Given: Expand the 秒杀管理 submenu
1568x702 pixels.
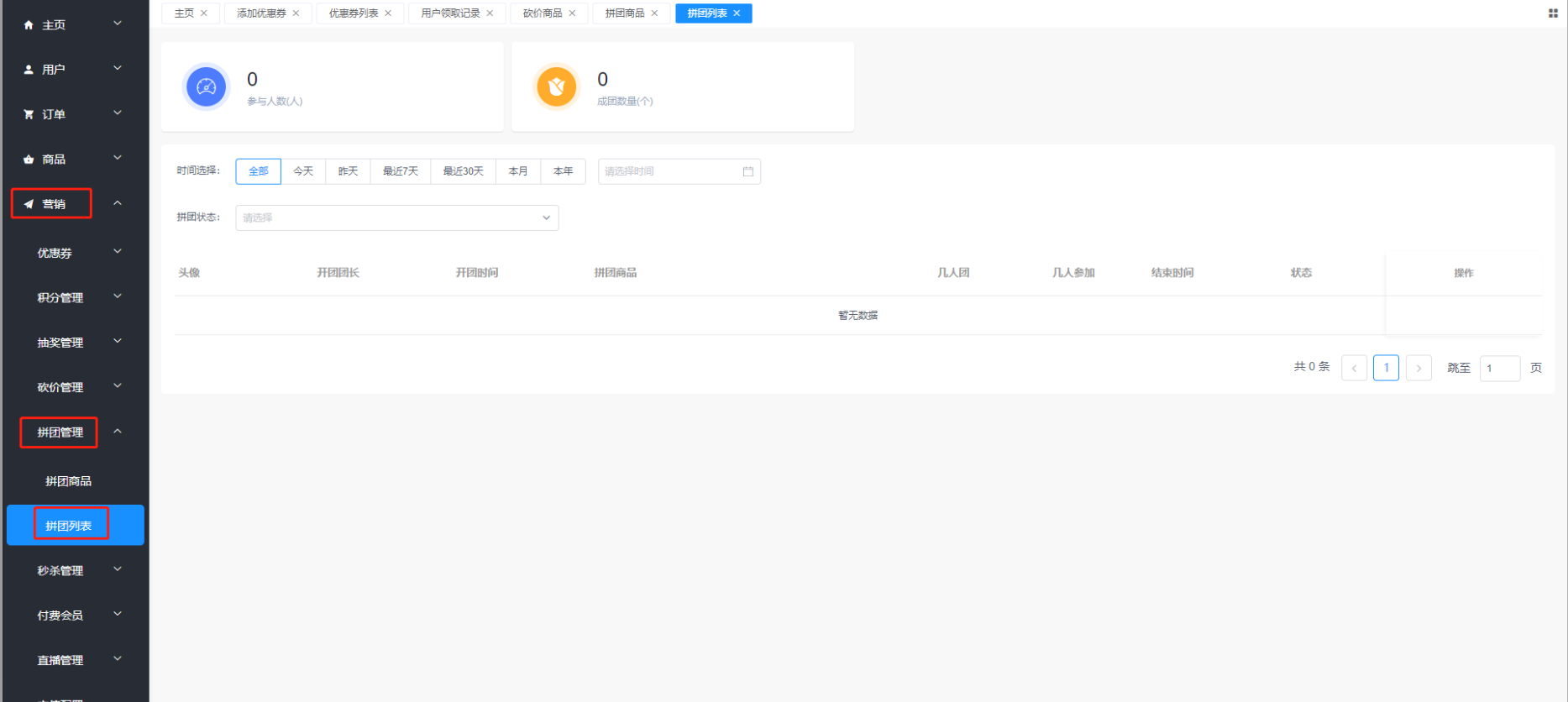Looking at the screenshot, I should [x=76, y=570].
